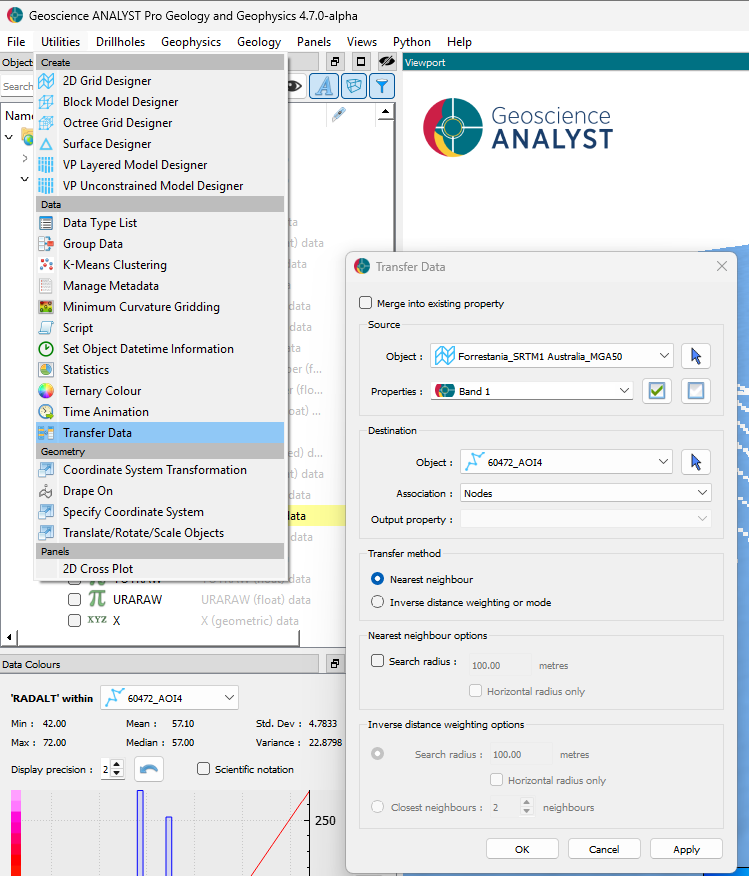Toggle the crossed-eye hide icon above Objects panel
Viewport: 749px width, 876px height.
[386, 62]
